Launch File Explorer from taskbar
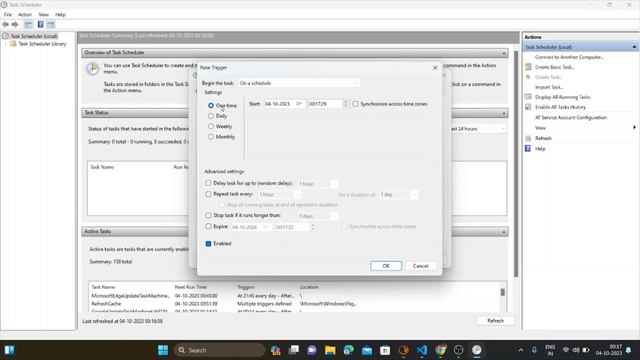 tap(330, 350)
